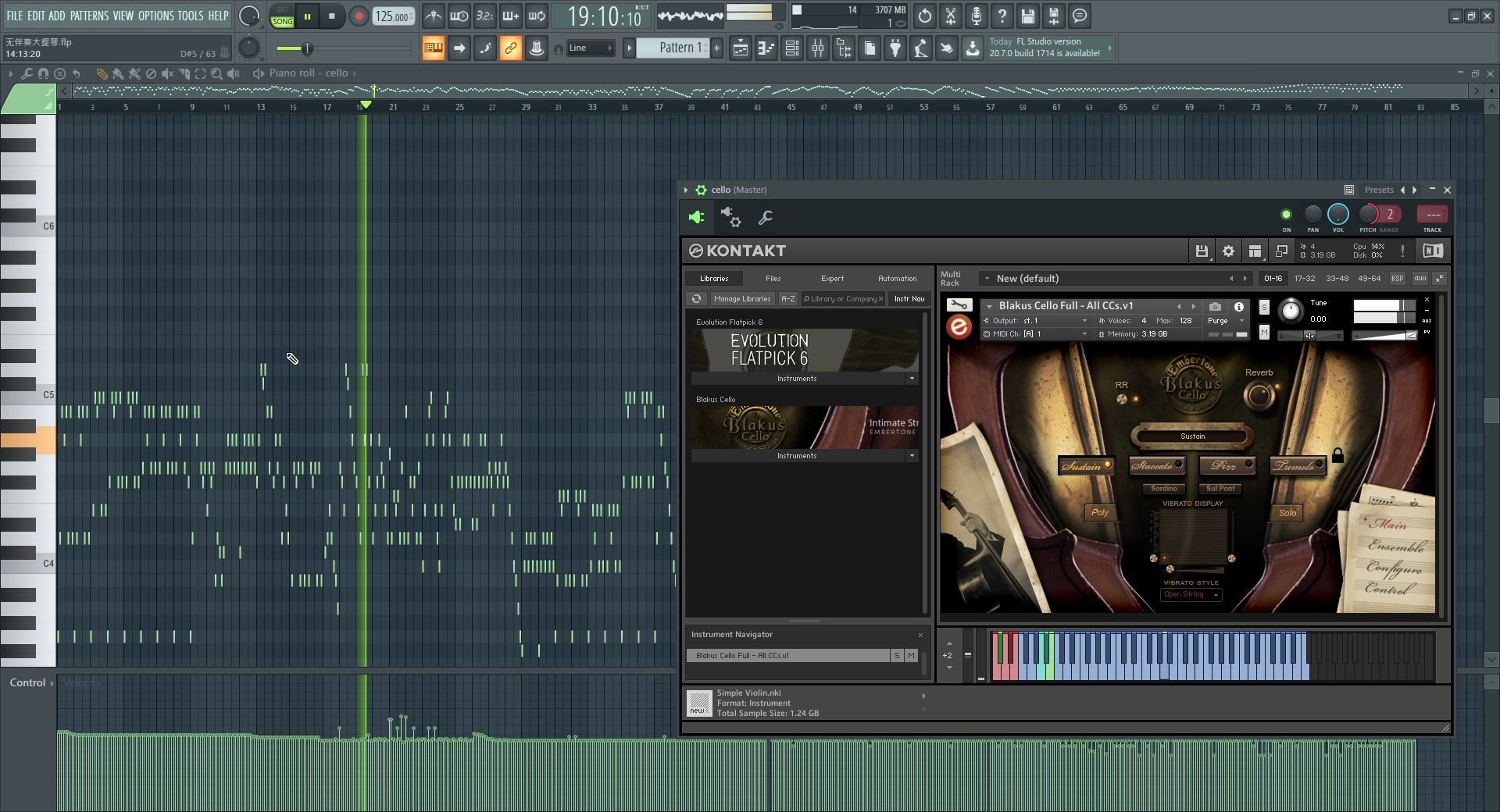
Task: Click the instrument info icon
Action: point(1238,307)
